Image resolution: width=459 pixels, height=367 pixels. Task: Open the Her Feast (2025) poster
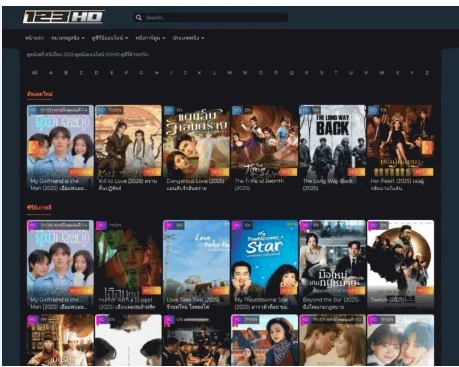coord(400,148)
